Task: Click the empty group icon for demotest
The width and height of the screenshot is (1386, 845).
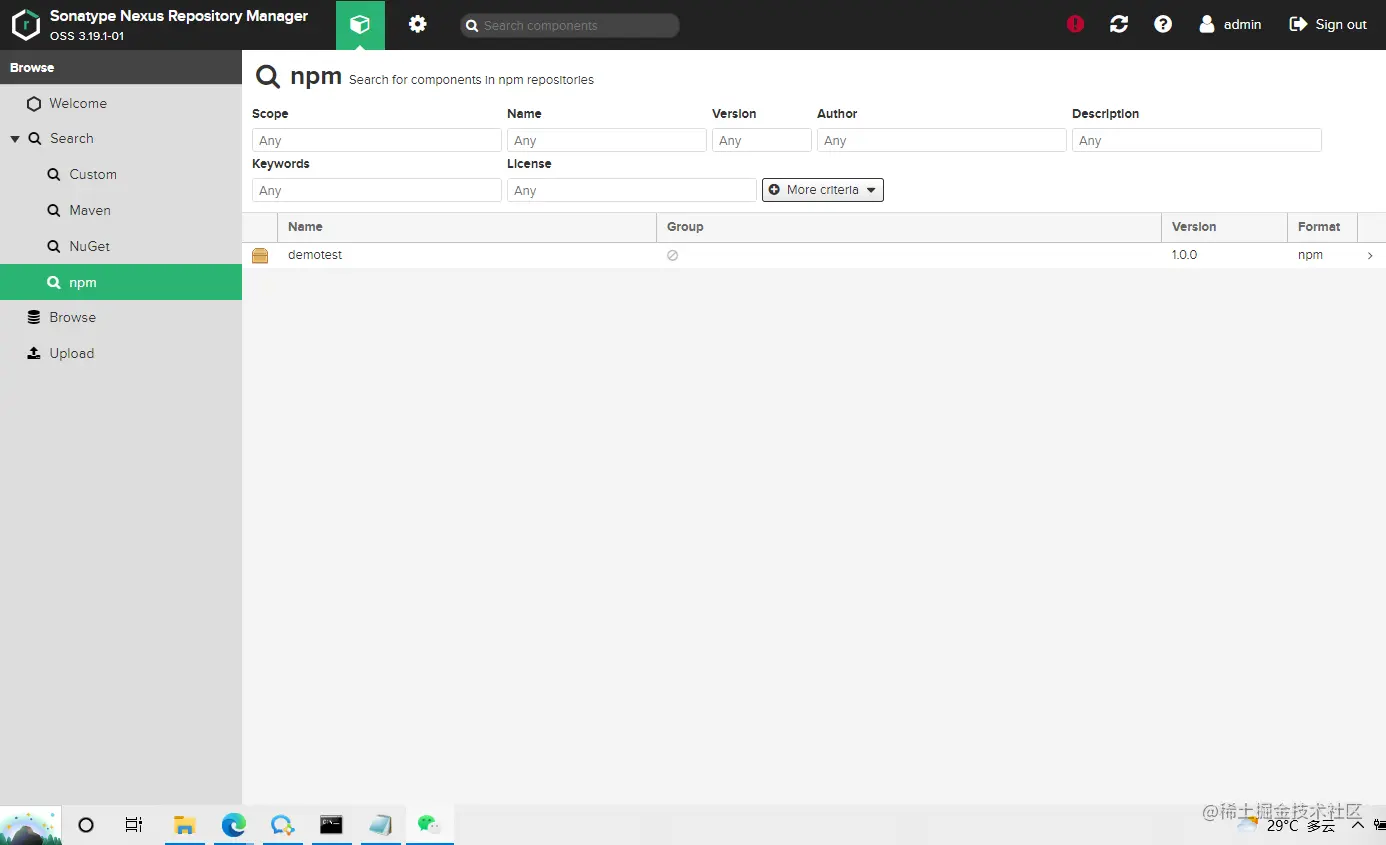Action: pyautogui.click(x=673, y=255)
